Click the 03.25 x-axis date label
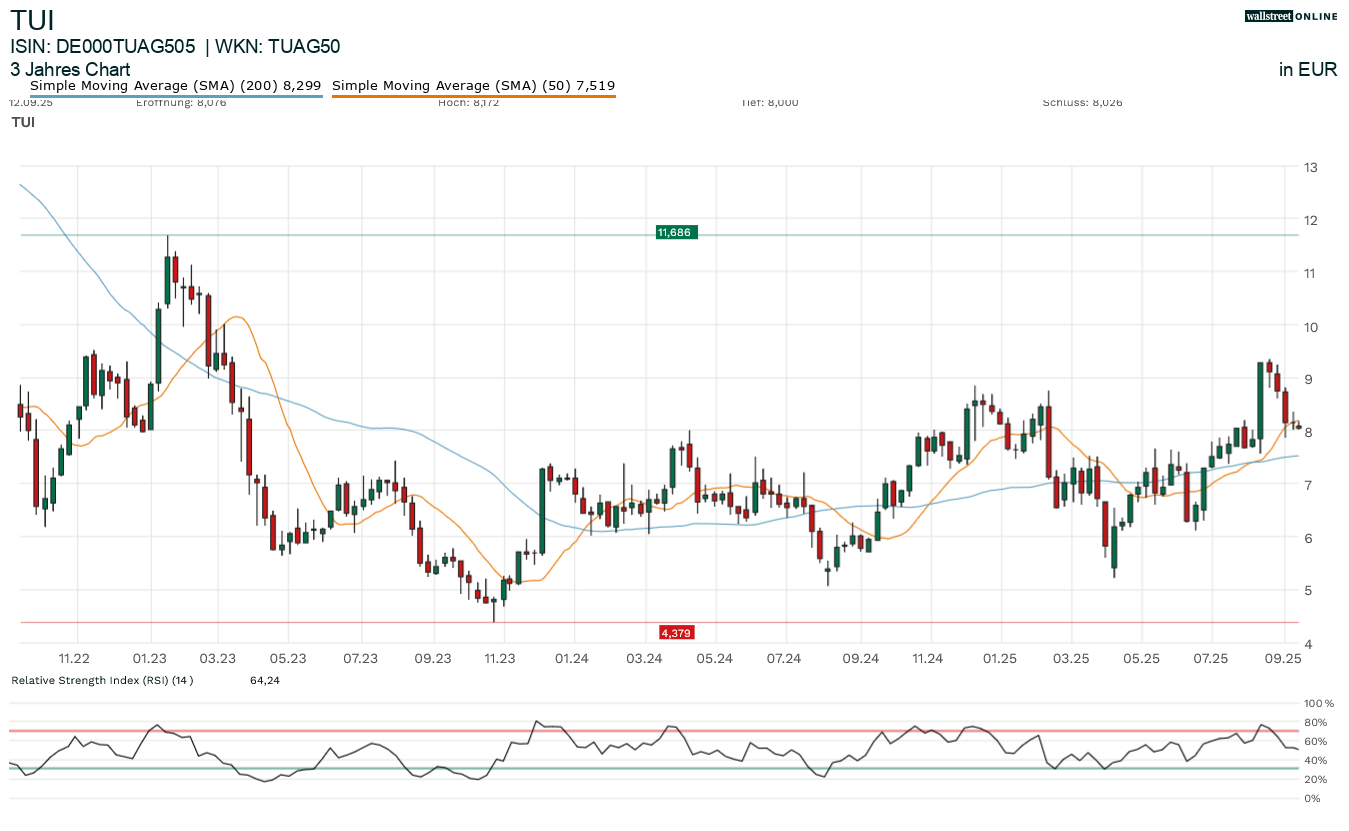This screenshot has width=1349, height=831. (x=1072, y=658)
